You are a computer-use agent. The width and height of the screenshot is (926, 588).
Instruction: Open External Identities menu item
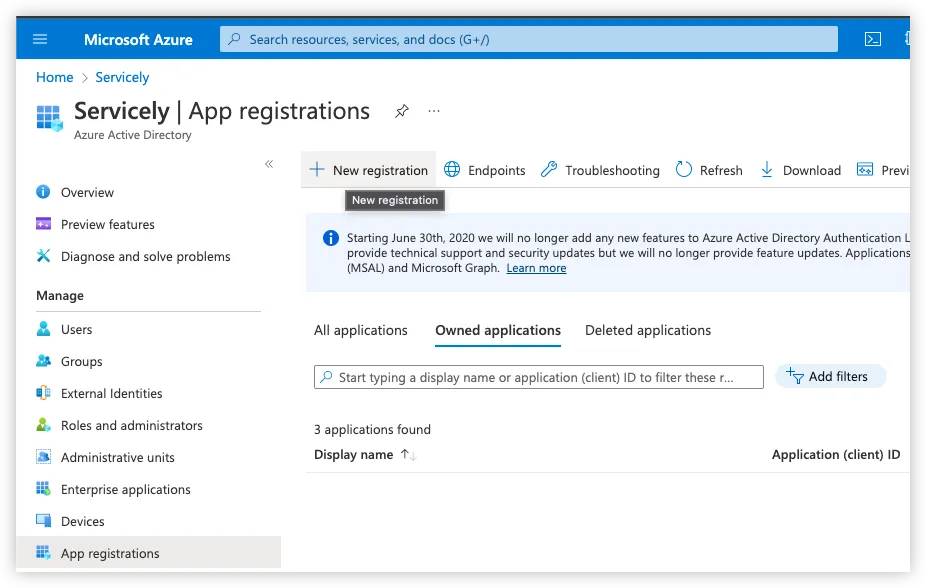pyautogui.click(x=111, y=393)
